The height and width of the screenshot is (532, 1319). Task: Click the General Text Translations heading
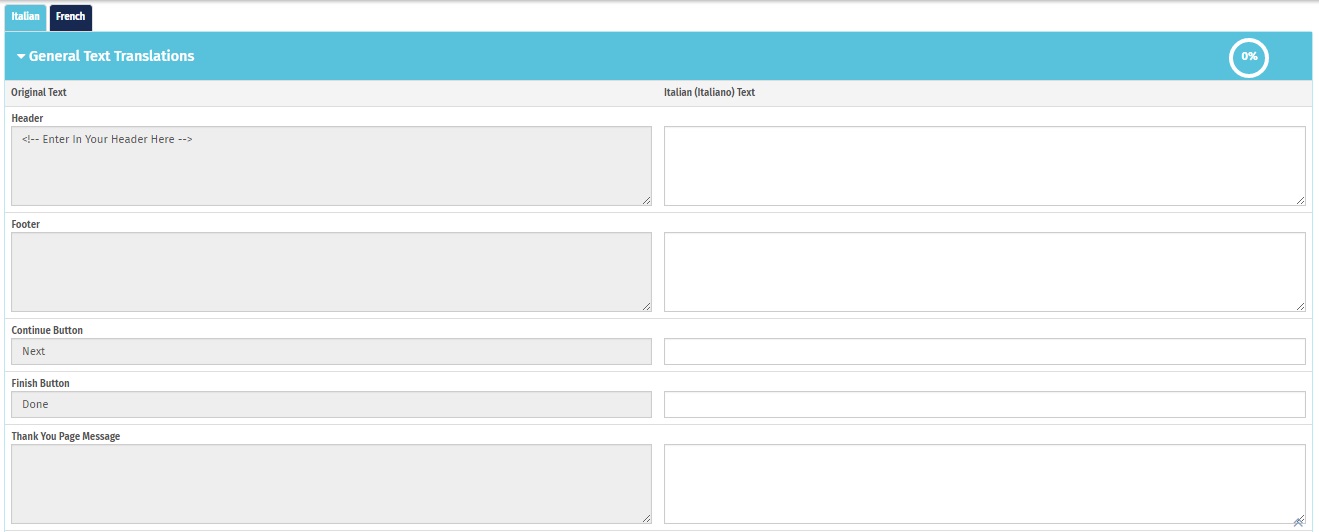[x=112, y=56]
